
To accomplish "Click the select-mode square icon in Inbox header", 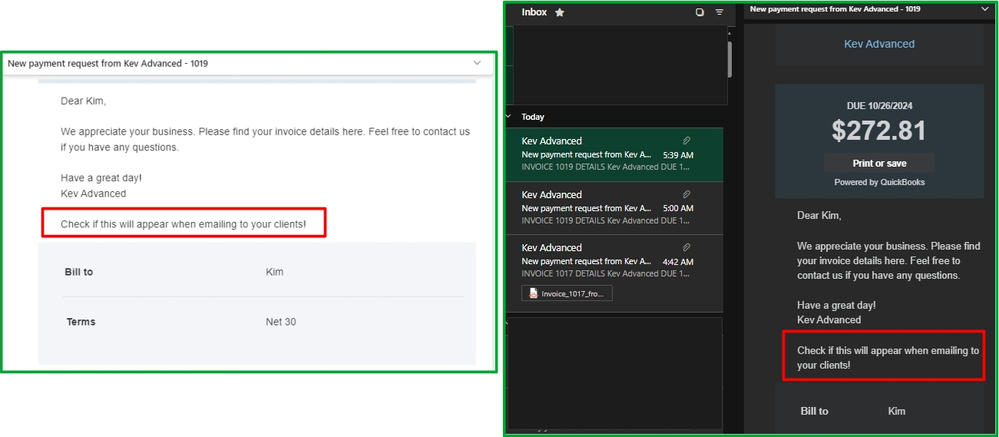I will [700, 12].
